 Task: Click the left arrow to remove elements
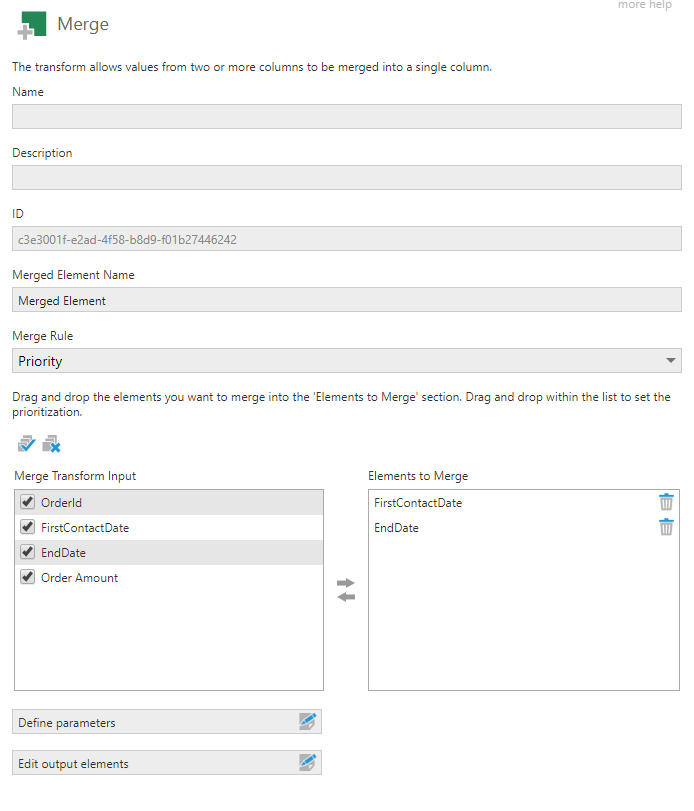point(345,597)
